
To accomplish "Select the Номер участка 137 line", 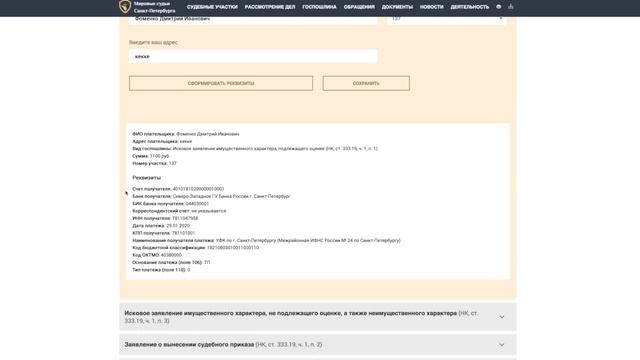I will (155, 163).
